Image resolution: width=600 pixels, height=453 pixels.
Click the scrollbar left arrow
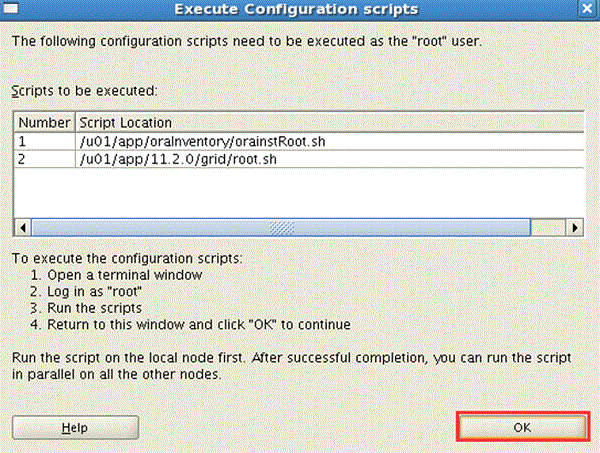[23, 228]
